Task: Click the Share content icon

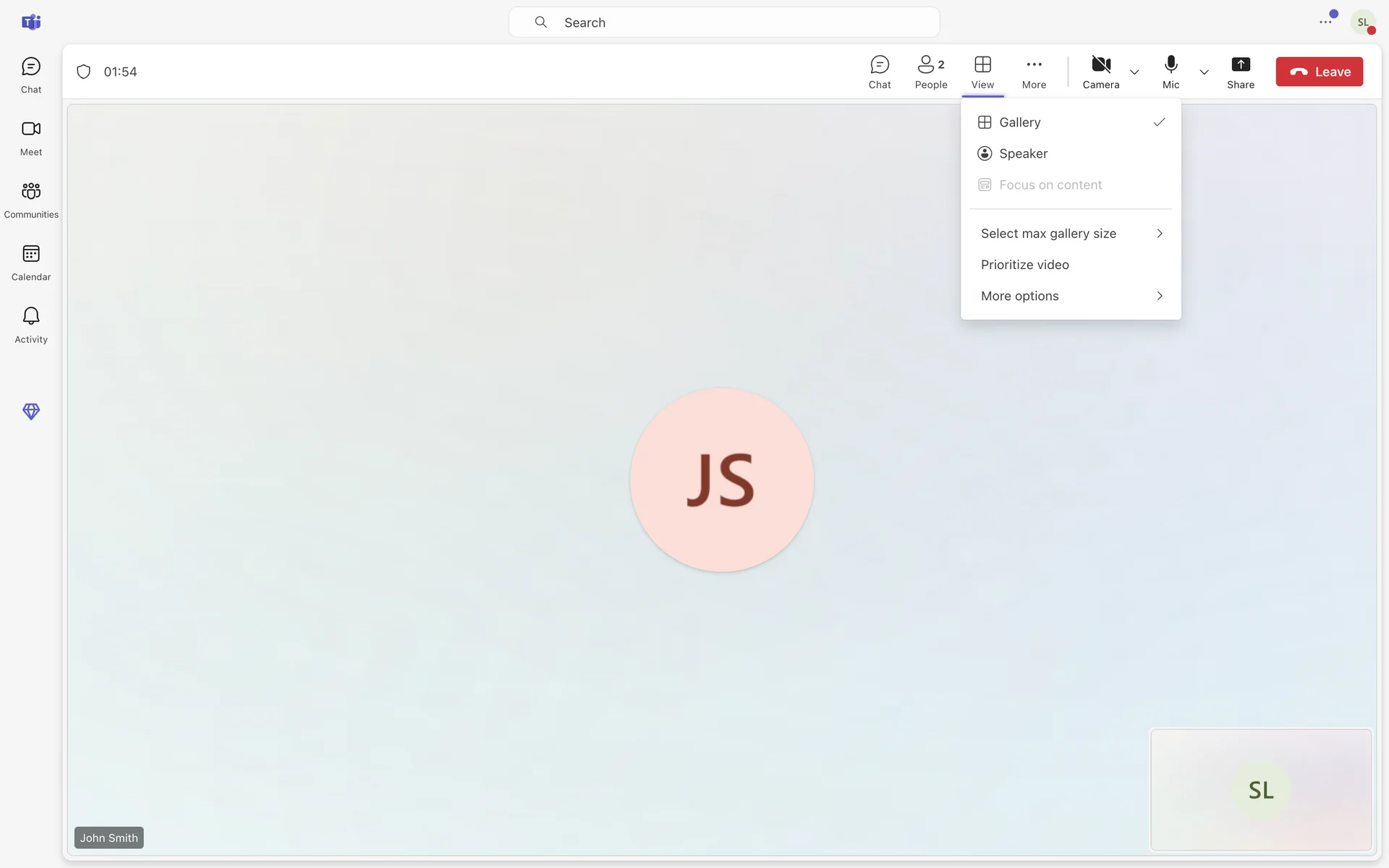Action: tap(1240, 72)
